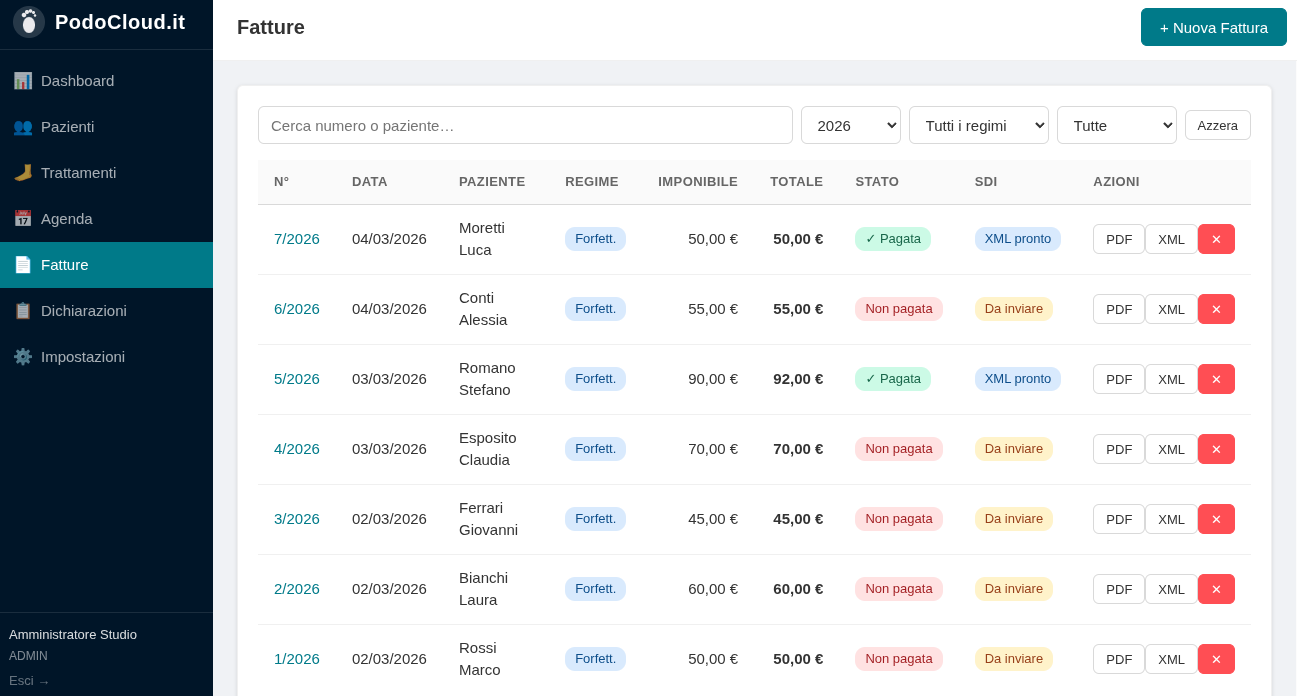Open Dichiarazioni page
This screenshot has width=1297, height=696.
(106, 310)
